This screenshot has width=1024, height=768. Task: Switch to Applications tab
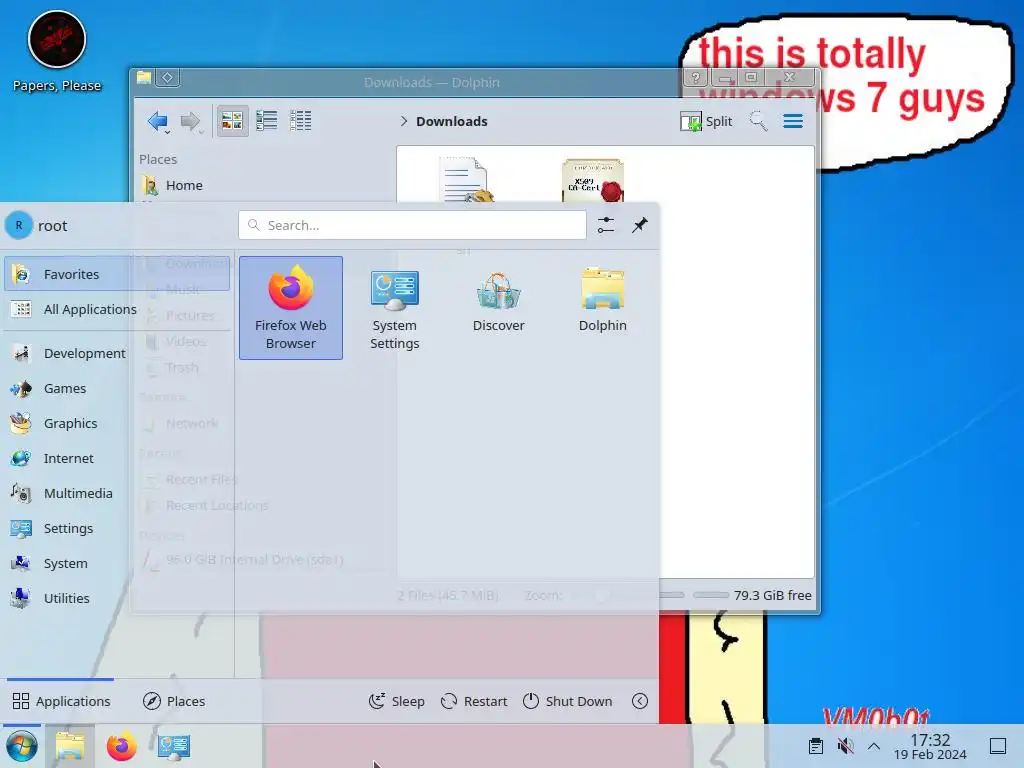tap(61, 701)
